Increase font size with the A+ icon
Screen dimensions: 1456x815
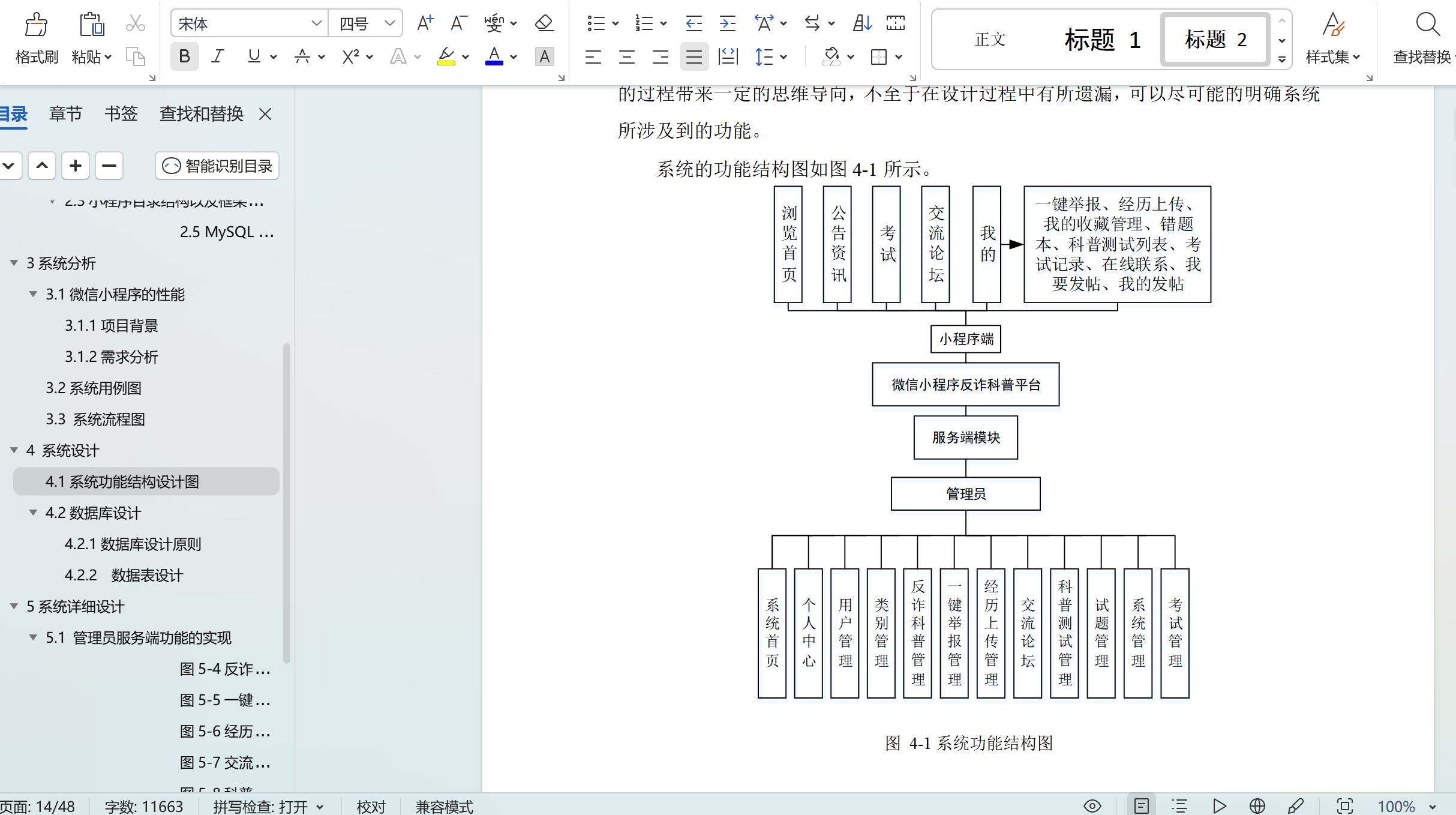click(x=425, y=23)
